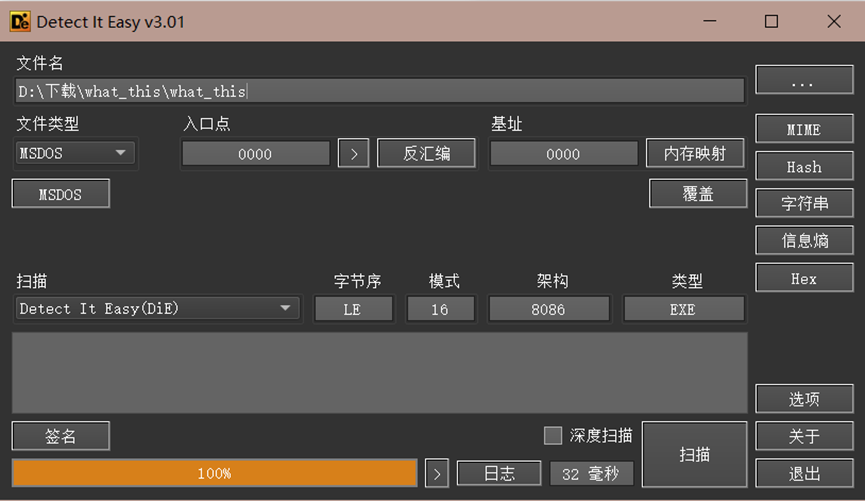Open memory map via 内存映射
Screen dimensions: 865x501
click(695, 153)
